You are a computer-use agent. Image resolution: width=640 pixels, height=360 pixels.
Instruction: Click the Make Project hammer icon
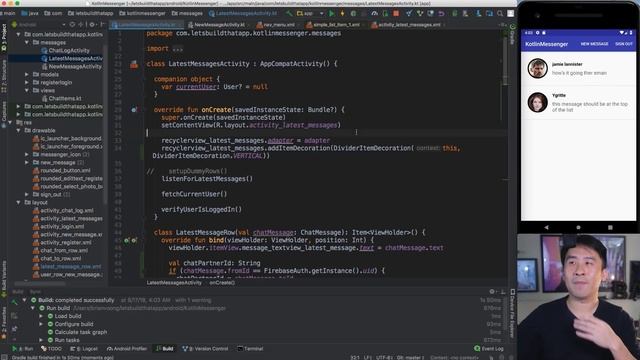click(289, 13)
